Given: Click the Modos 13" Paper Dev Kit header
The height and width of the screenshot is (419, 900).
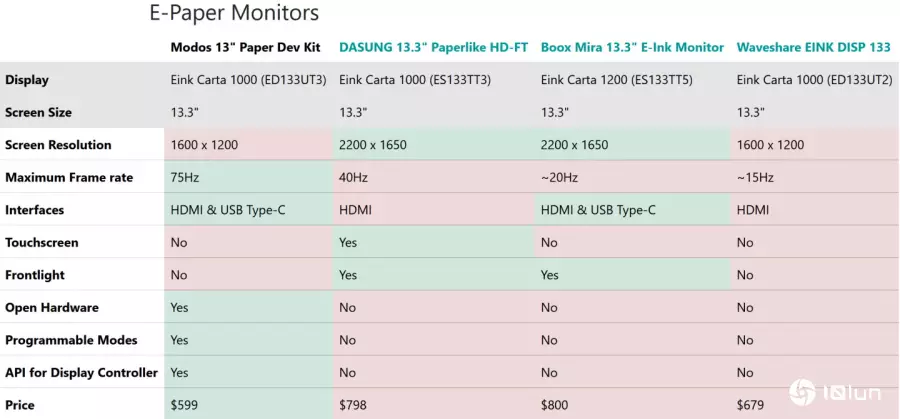Looking at the screenshot, I should 245,47.
